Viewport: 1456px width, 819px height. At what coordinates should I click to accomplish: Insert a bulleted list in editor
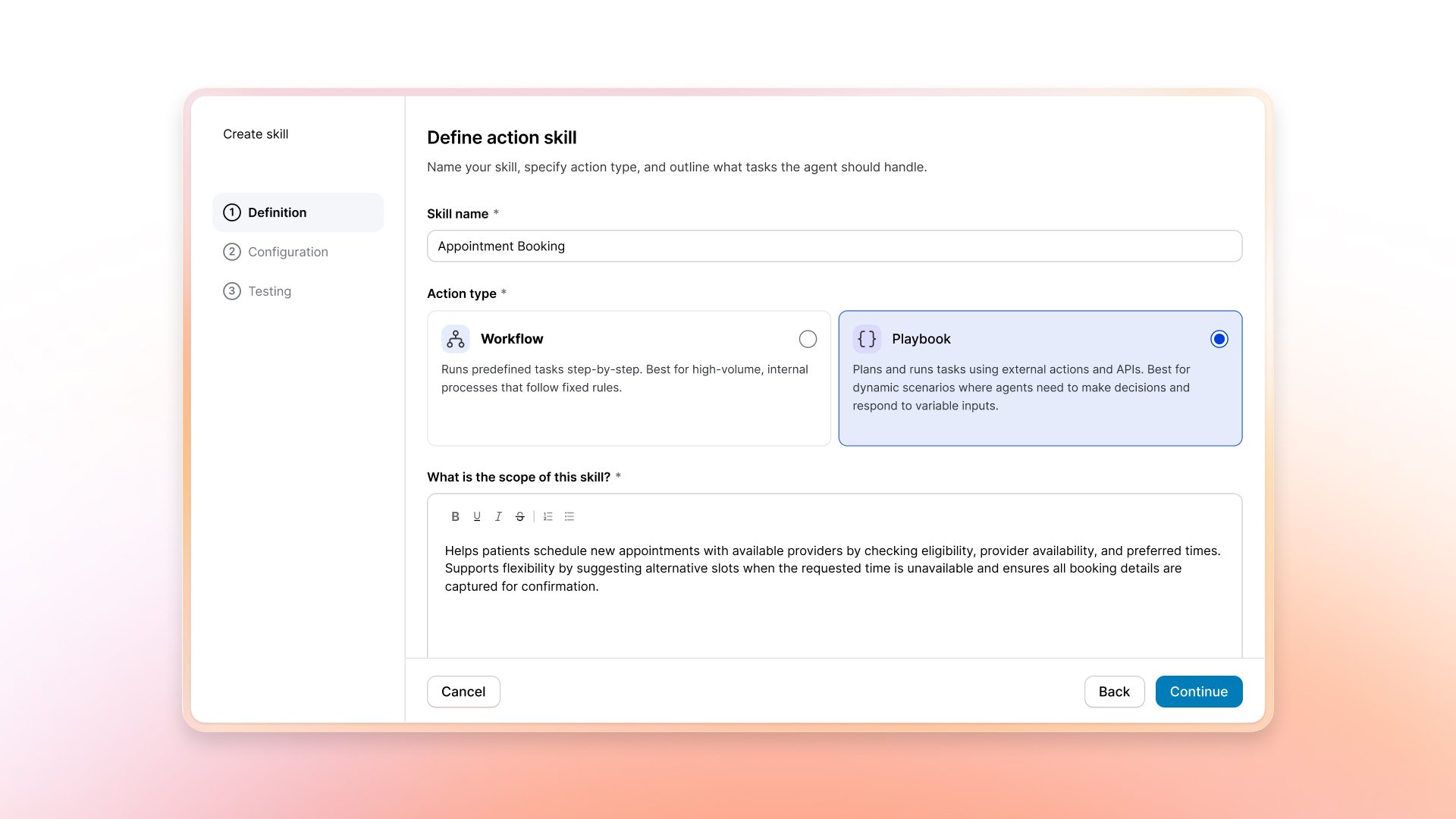pyautogui.click(x=570, y=516)
